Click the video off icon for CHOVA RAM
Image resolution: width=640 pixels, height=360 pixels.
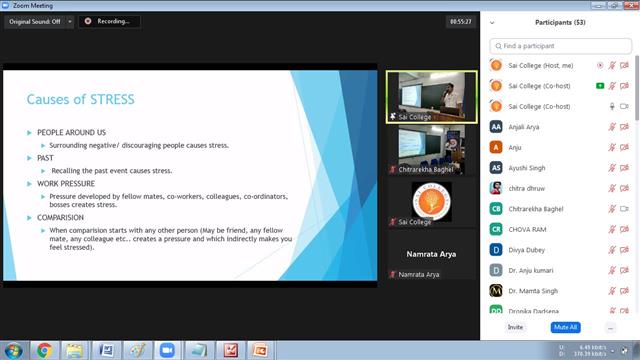coord(624,229)
